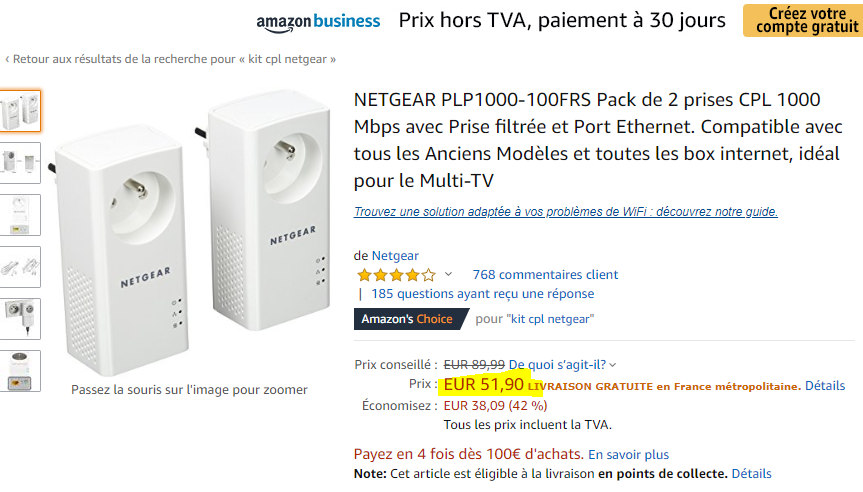Select the first thumbnail showing both adapters
This screenshot has width=863, height=492.
[20, 111]
